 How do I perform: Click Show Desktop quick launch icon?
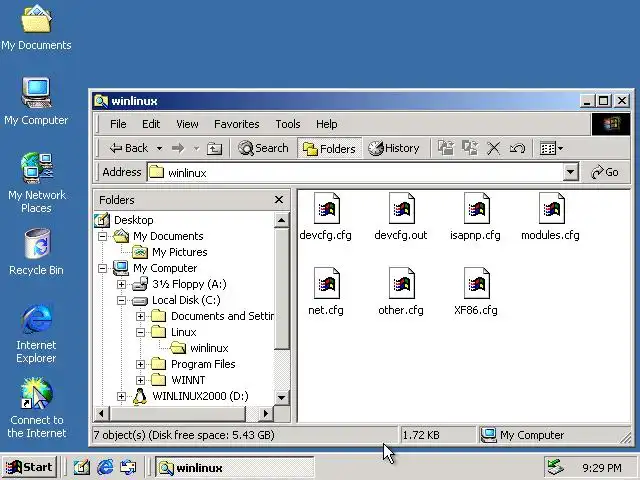click(82, 467)
